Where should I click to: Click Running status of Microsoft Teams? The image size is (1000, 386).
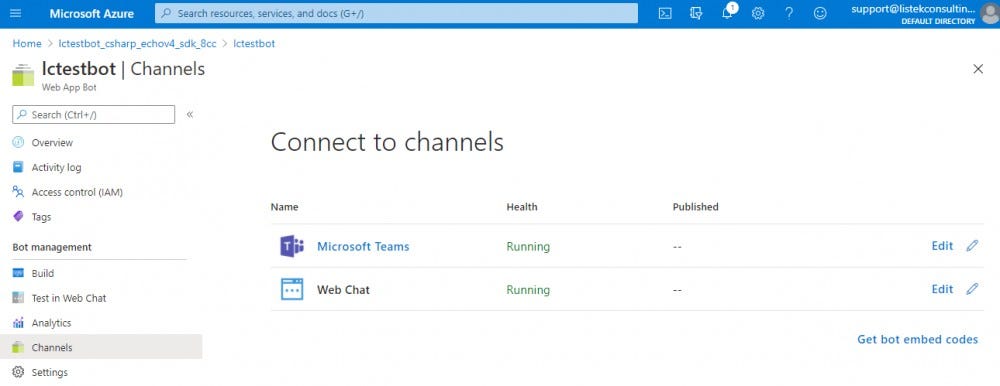(528, 246)
